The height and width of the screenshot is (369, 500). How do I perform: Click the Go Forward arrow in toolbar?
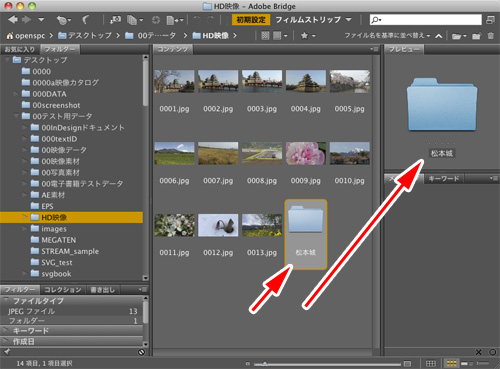pos(26,20)
